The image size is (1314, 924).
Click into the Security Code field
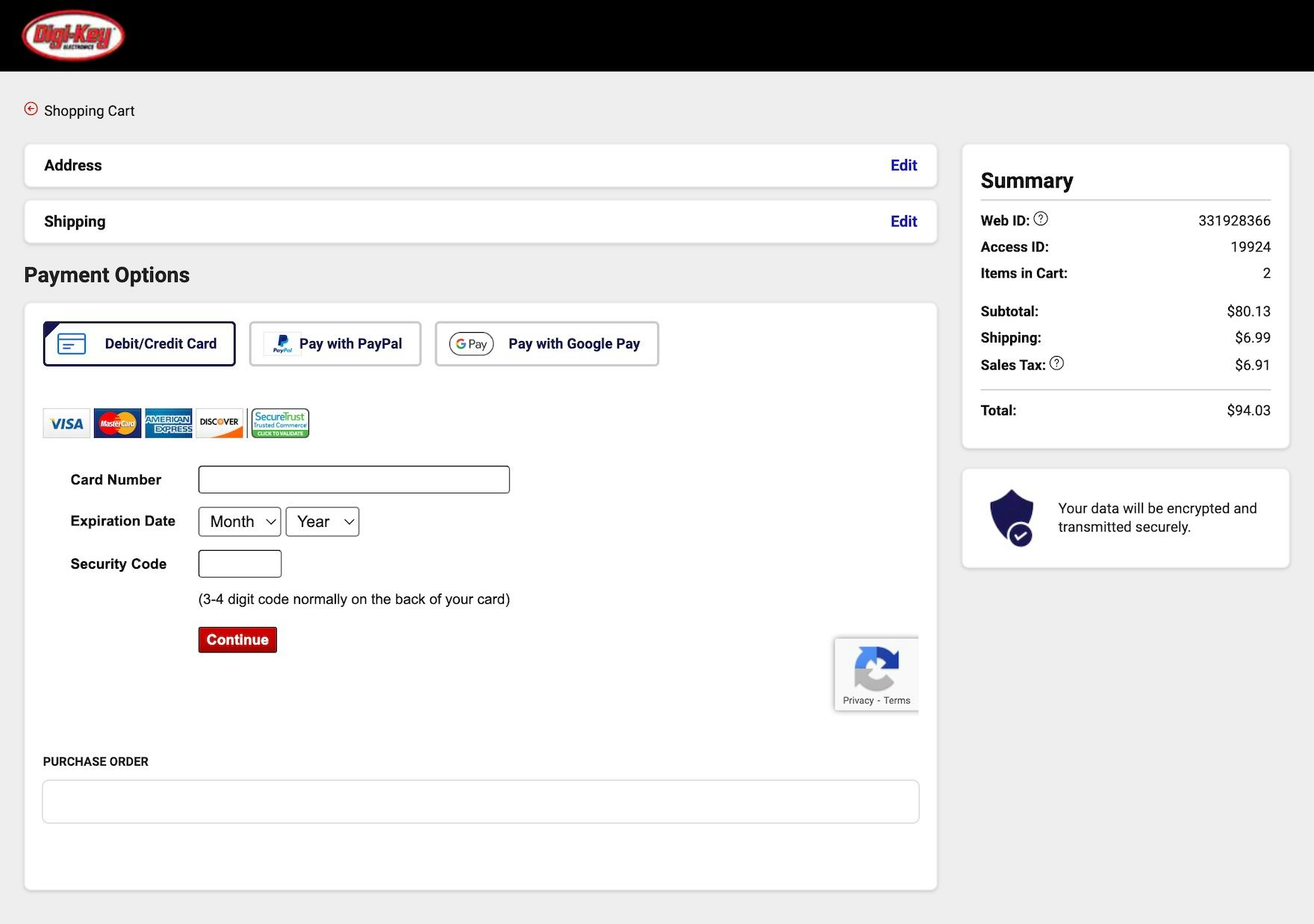click(x=240, y=564)
